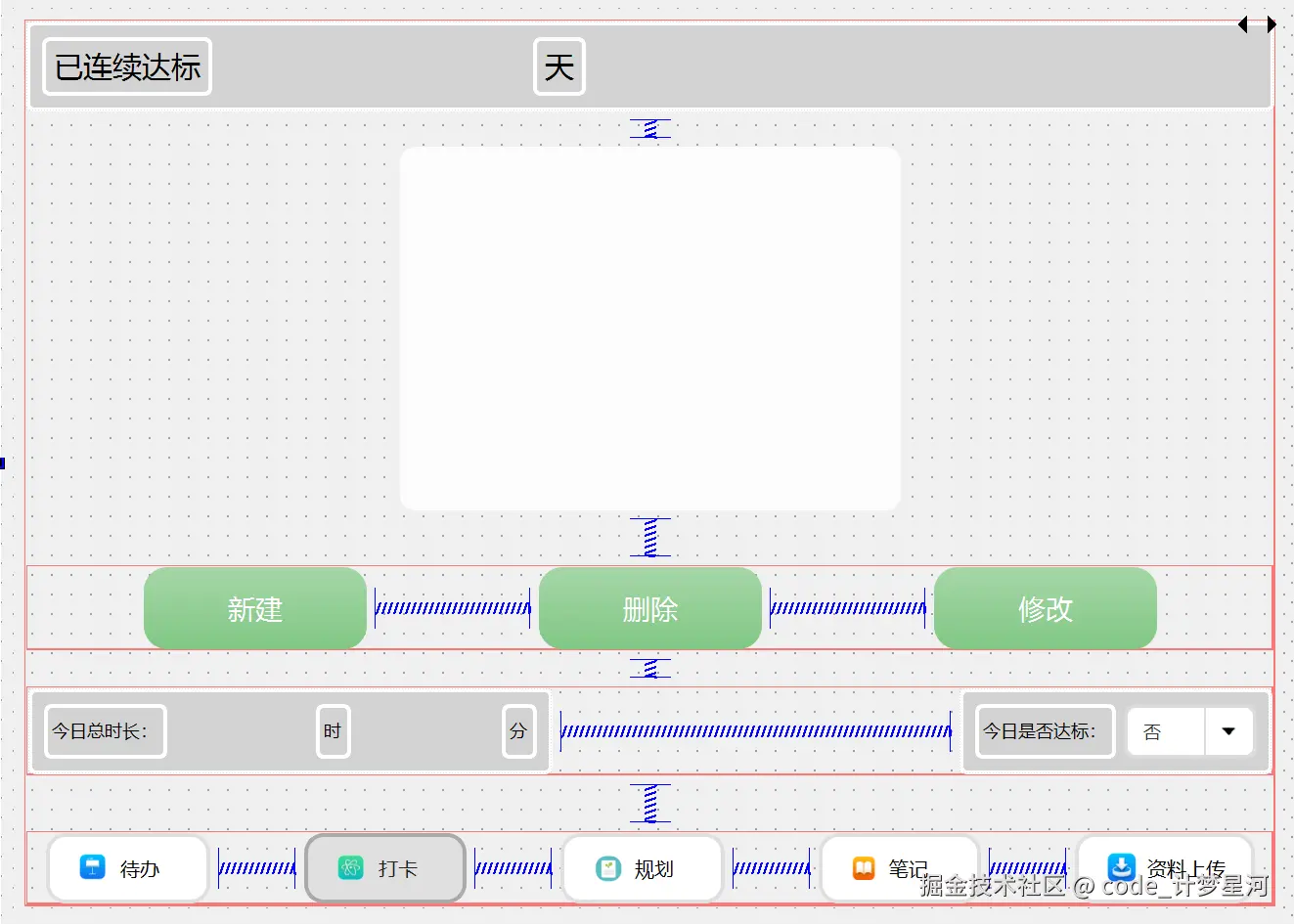Click the 分 label
The width and height of the screenshot is (1294, 924).
click(518, 731)
